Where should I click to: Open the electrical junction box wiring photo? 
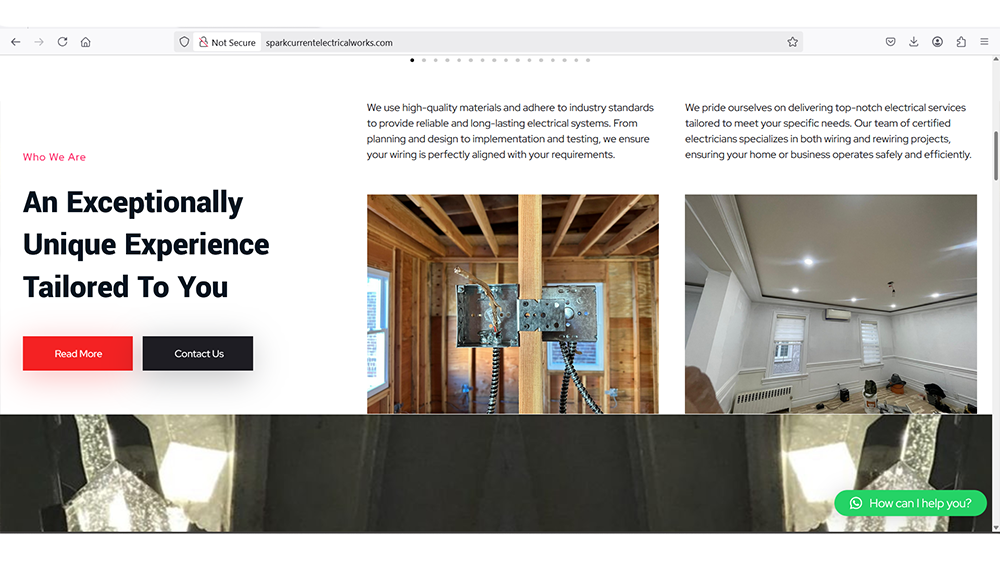click(x=512, y=303)
